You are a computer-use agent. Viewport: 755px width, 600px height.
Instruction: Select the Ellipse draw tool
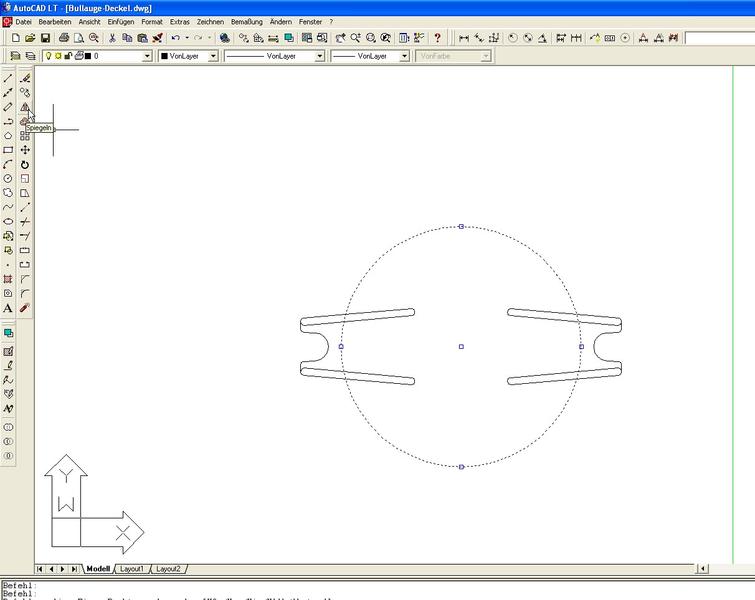coord(8,222)
